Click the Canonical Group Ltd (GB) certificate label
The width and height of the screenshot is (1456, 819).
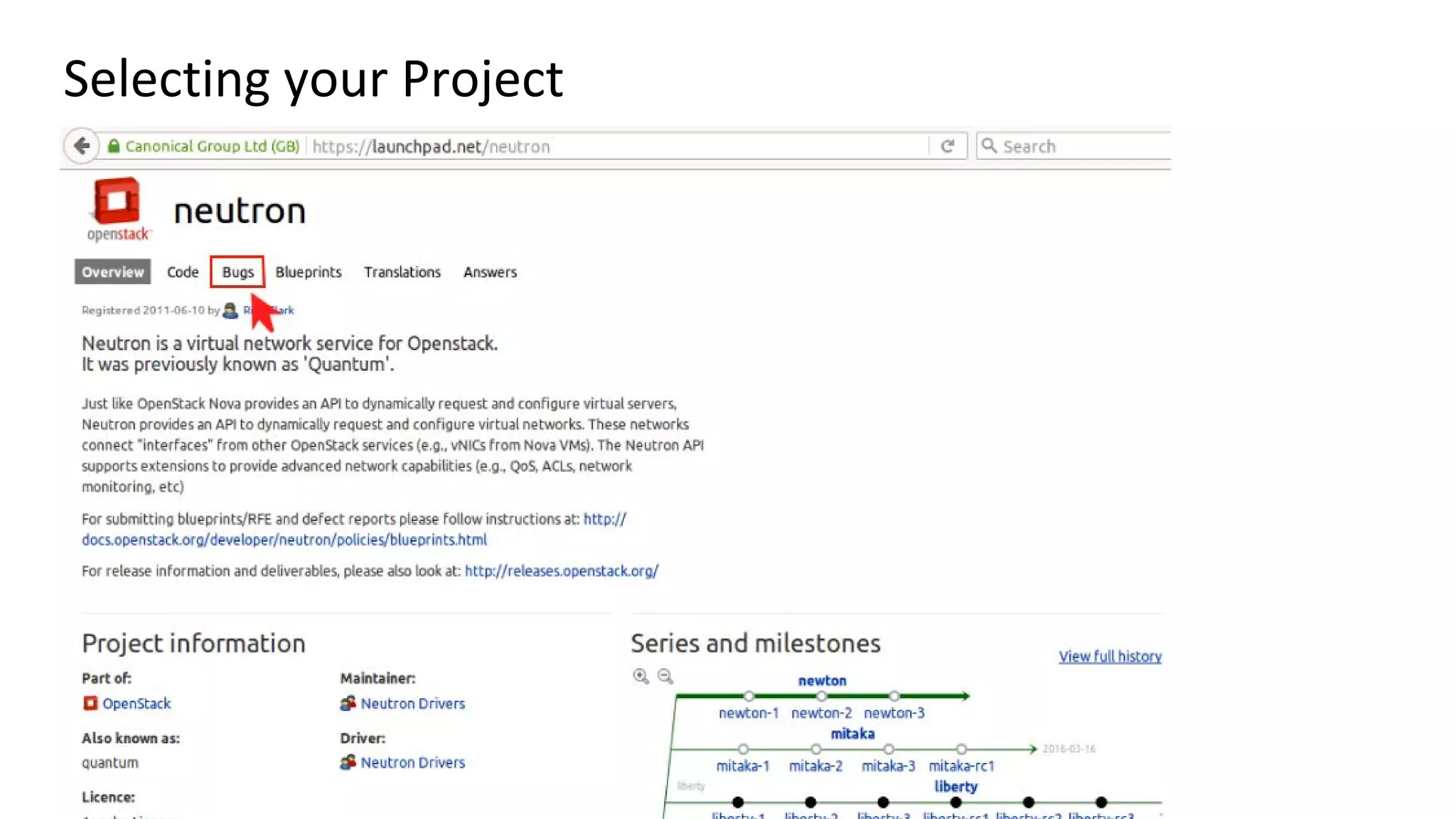click(x=212, y=146)
